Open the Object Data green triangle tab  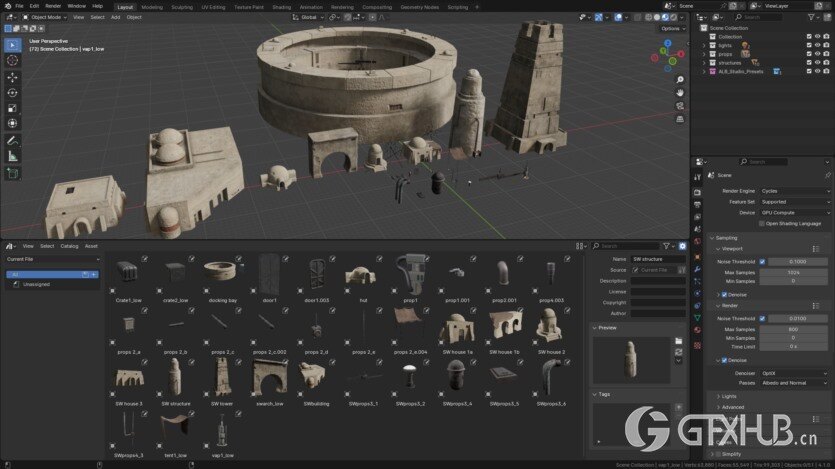pos(698,318)
